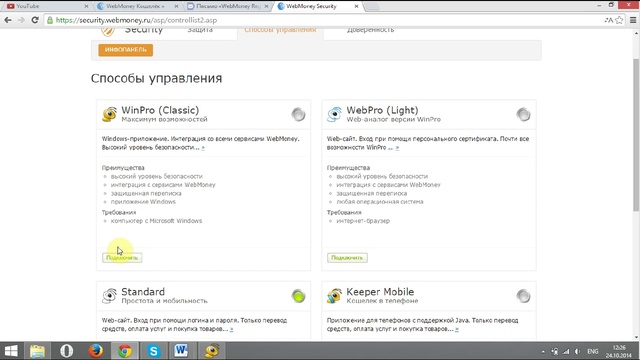640x360 pixels.
Task: Click the ENG language indicator
Action: [x=593, y=351]
